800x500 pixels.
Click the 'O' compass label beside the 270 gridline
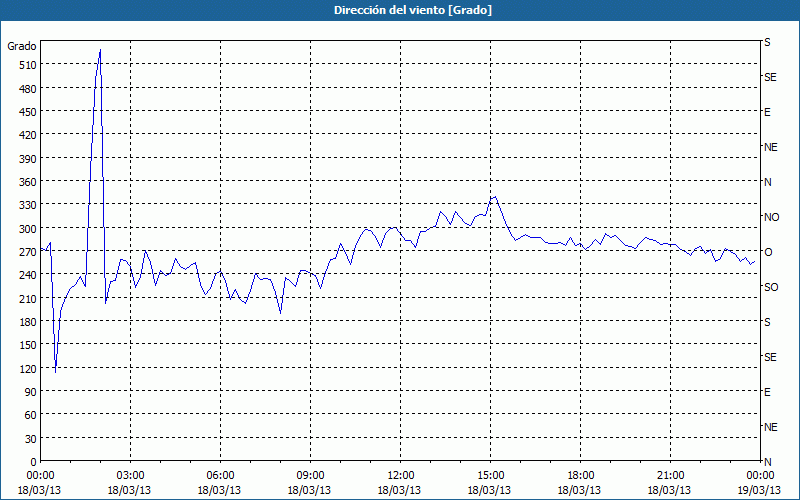(768, 252)
